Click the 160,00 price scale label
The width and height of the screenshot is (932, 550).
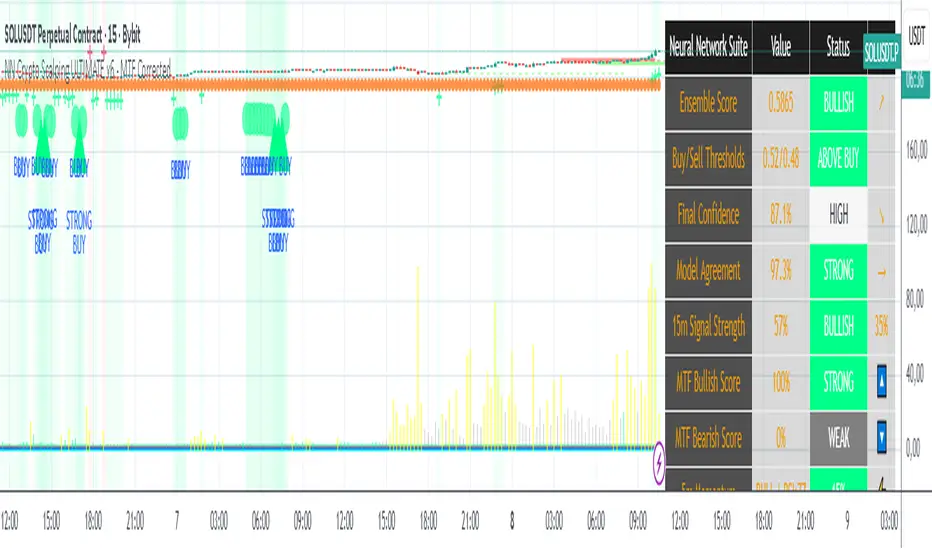(917, 149)
